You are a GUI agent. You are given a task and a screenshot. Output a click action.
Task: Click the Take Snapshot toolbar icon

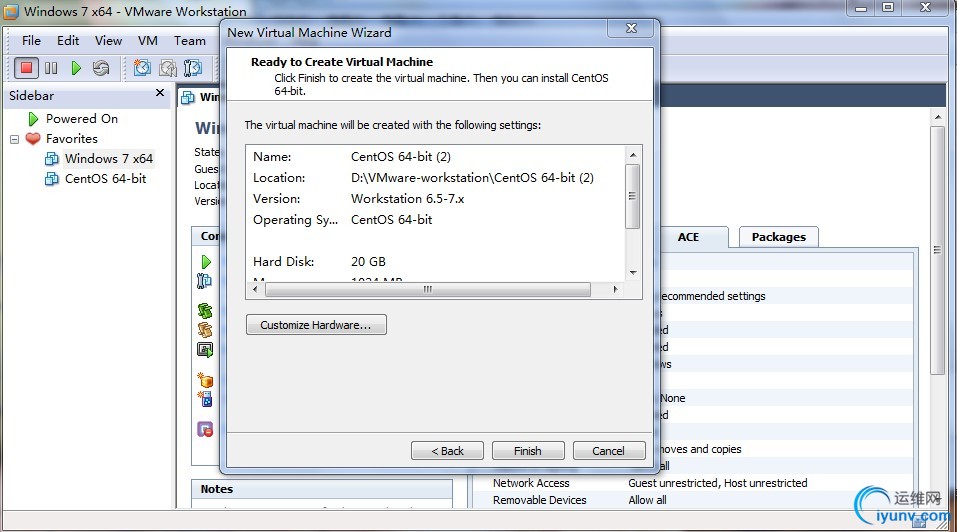pyautogui.click(x=142, y=68)
